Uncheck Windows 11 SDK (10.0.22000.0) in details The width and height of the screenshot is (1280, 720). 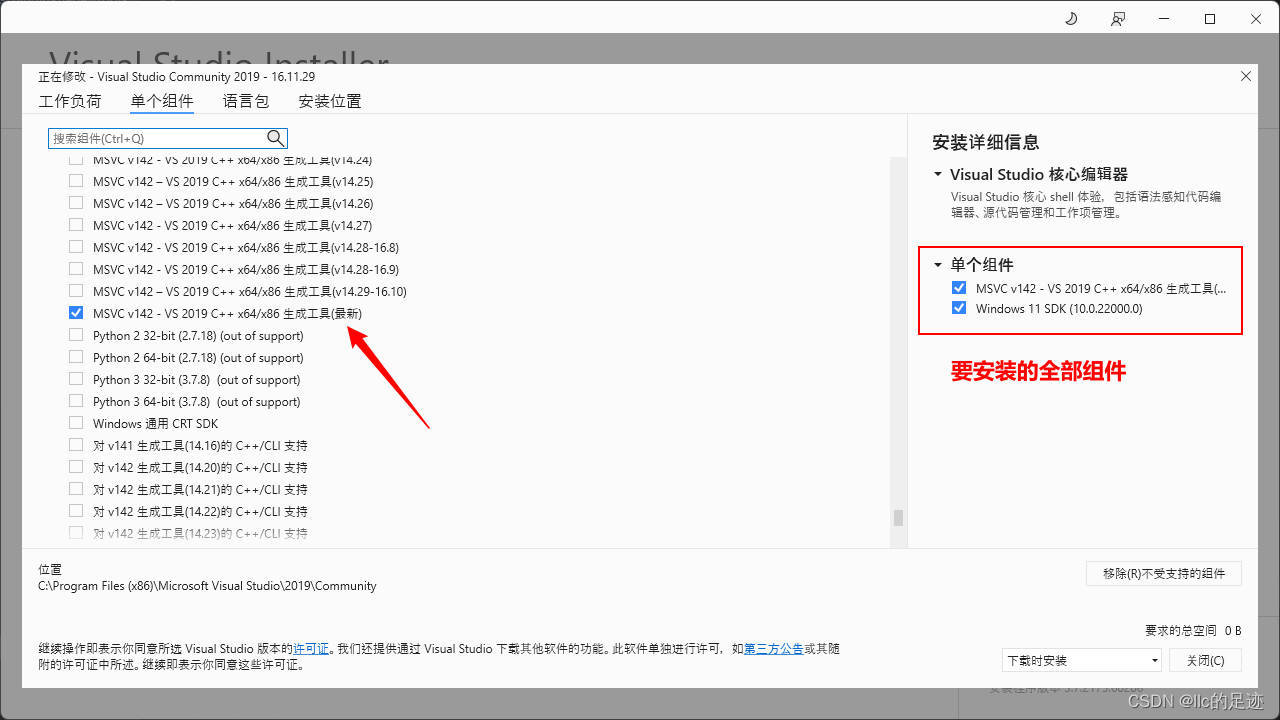pos(959,308)
